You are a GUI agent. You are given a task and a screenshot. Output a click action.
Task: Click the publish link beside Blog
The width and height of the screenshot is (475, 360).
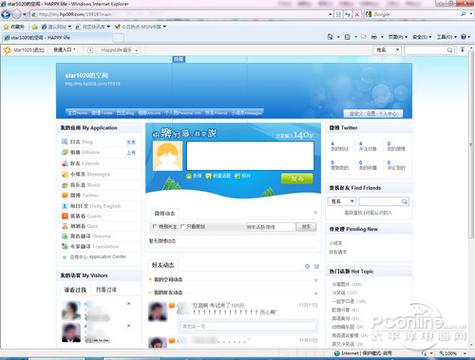click(x=131, y=142)
